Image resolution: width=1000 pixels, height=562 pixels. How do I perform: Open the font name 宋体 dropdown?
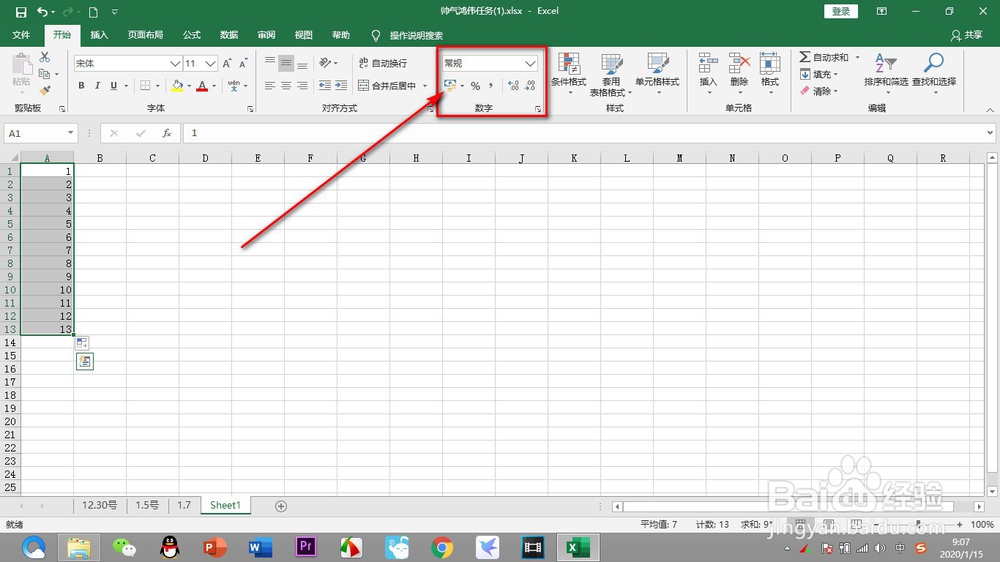click(x=175, y=63)
